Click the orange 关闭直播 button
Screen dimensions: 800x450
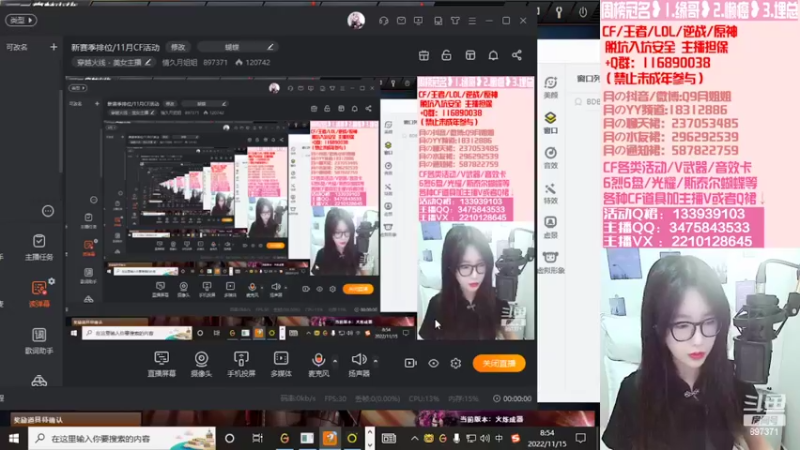pyautogui.click(x=499, y=363)
